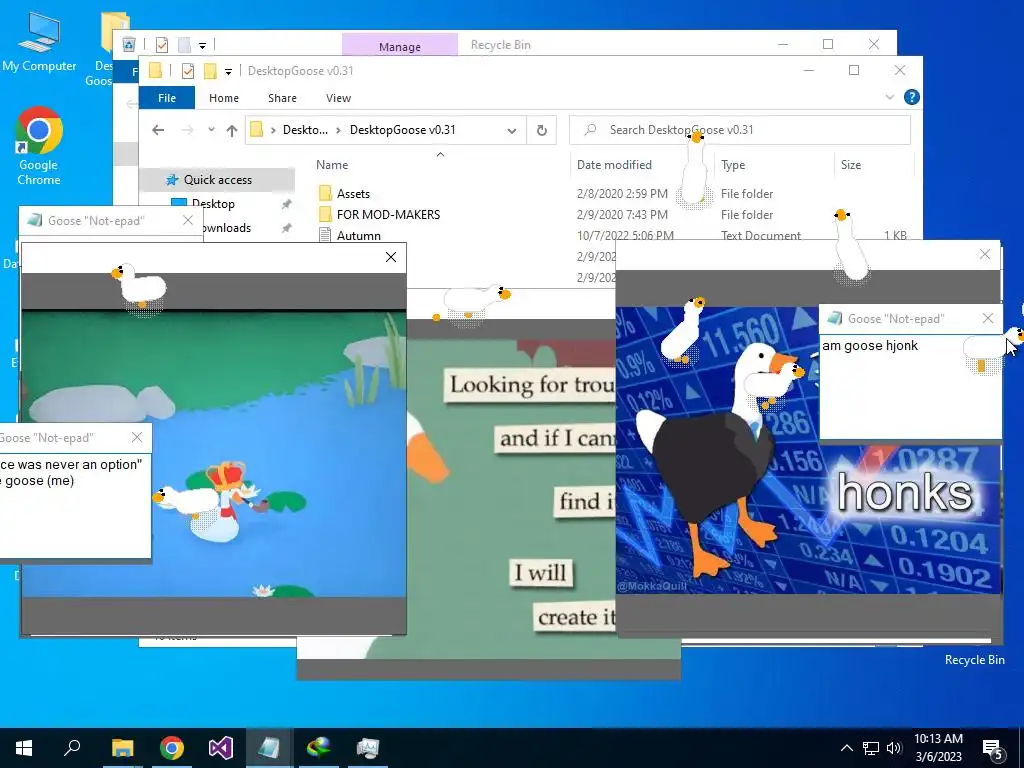
Task: Open the notification center icon
Action: pyautogui.click(x=993, y=750)
